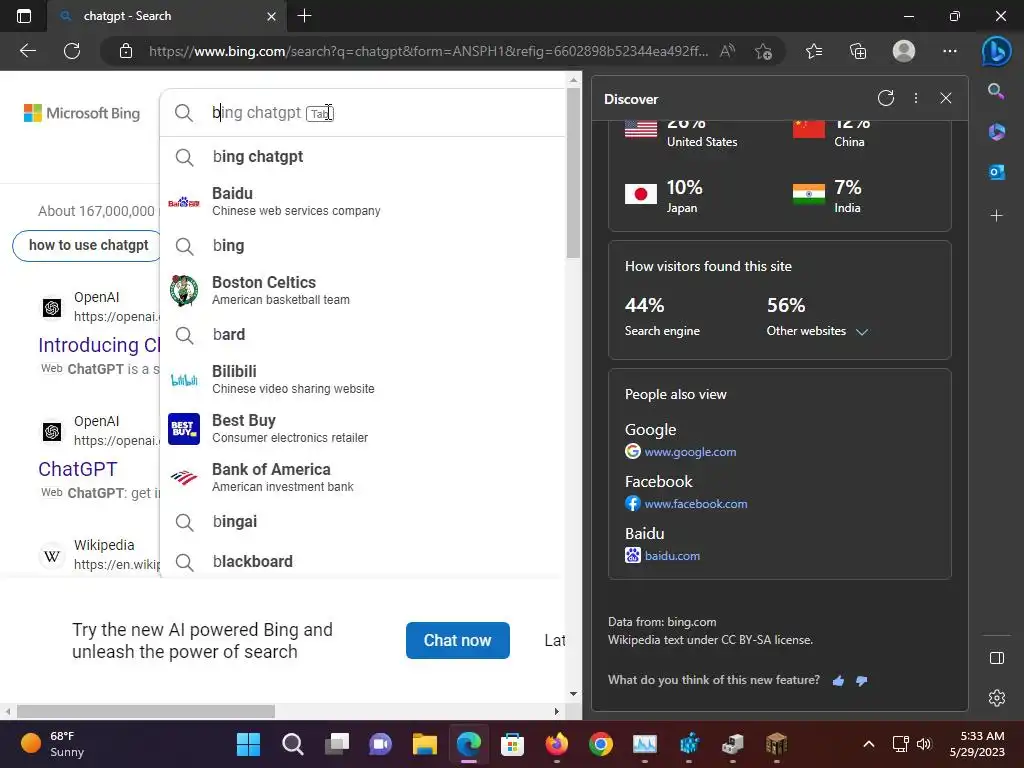Open www.google.com link
Image resolution: width=1024 pixels, height=768 pixels.
pos(690,452)
